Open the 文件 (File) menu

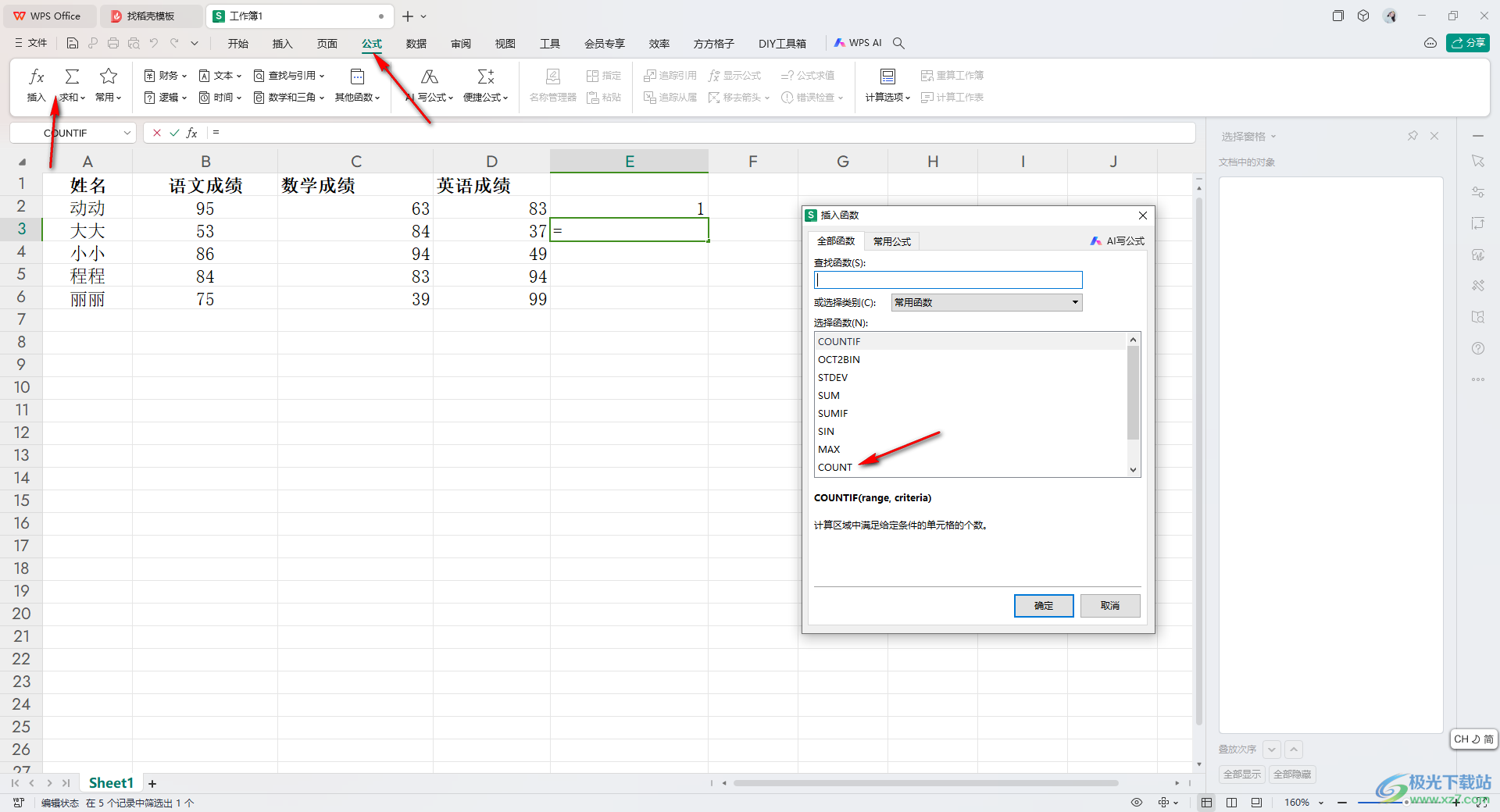pyautogui.click(x=31, y=44)
